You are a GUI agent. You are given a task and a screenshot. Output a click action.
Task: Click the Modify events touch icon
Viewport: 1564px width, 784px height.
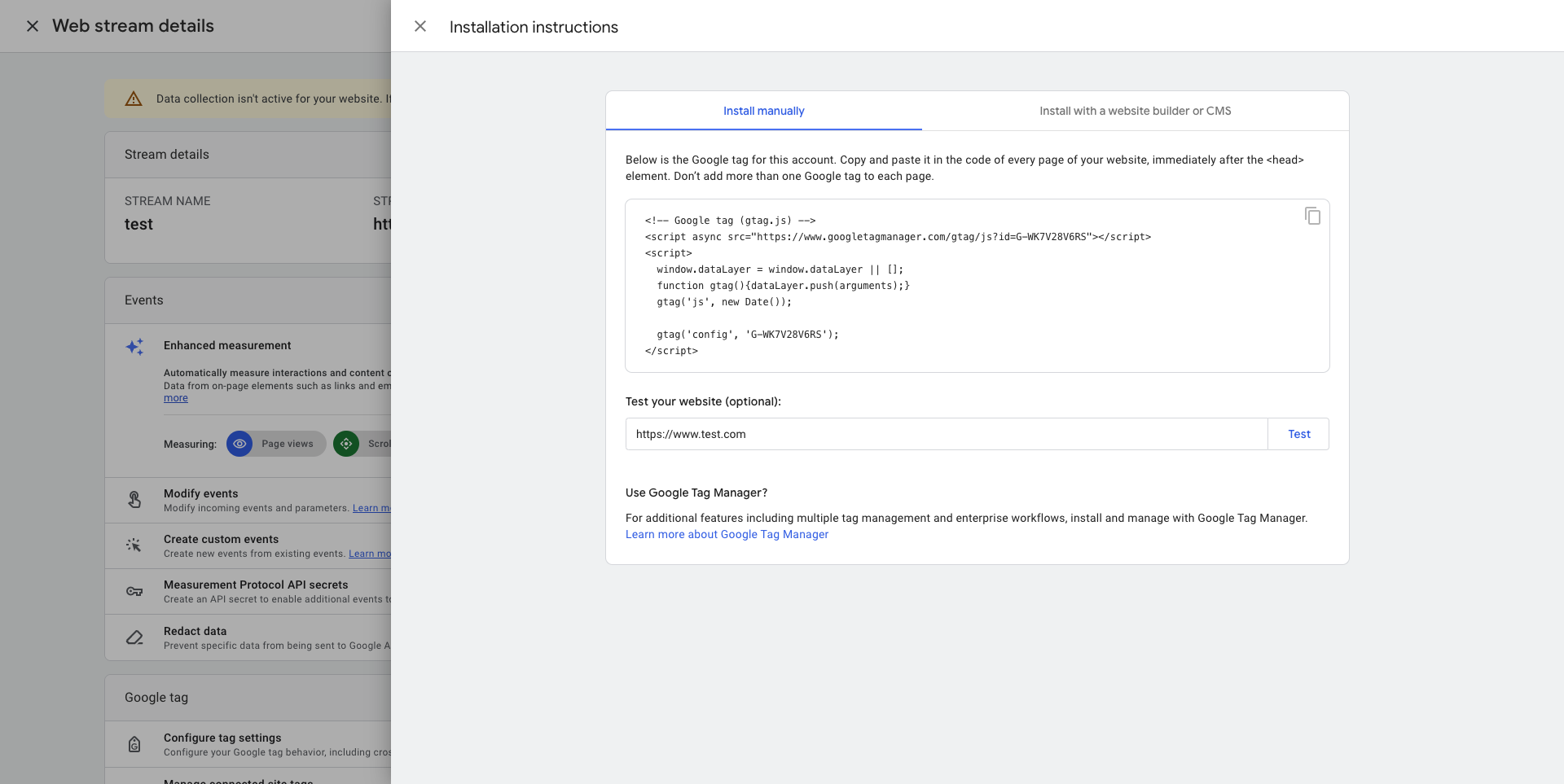point(134,499)
